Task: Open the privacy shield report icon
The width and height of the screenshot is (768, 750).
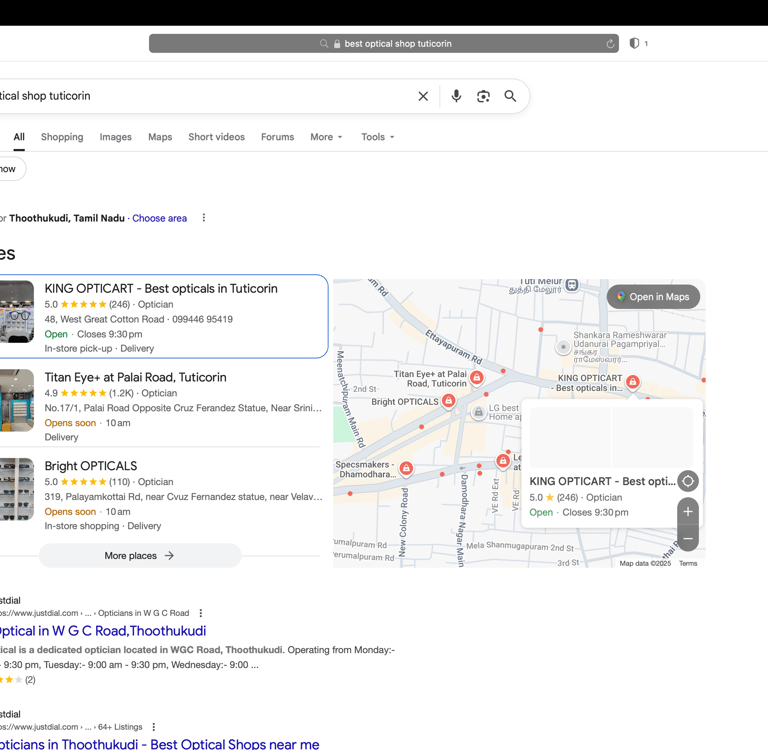Action: coord(634,43)
